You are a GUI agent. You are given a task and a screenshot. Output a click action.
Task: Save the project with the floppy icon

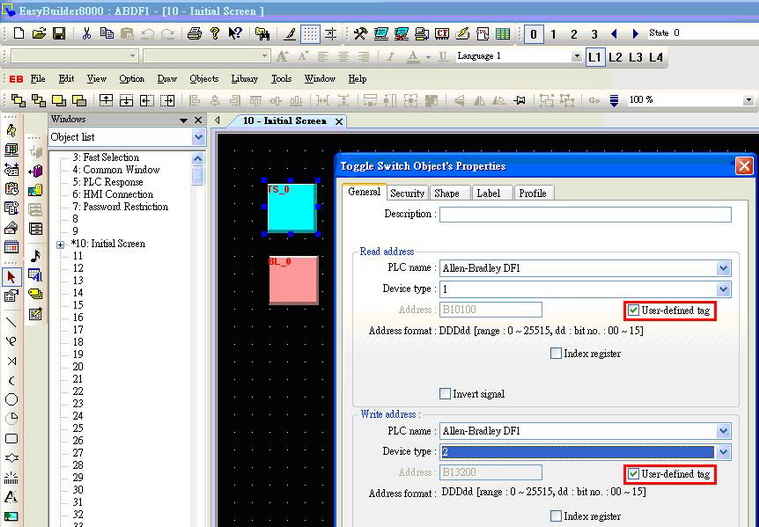pos(59,33)
